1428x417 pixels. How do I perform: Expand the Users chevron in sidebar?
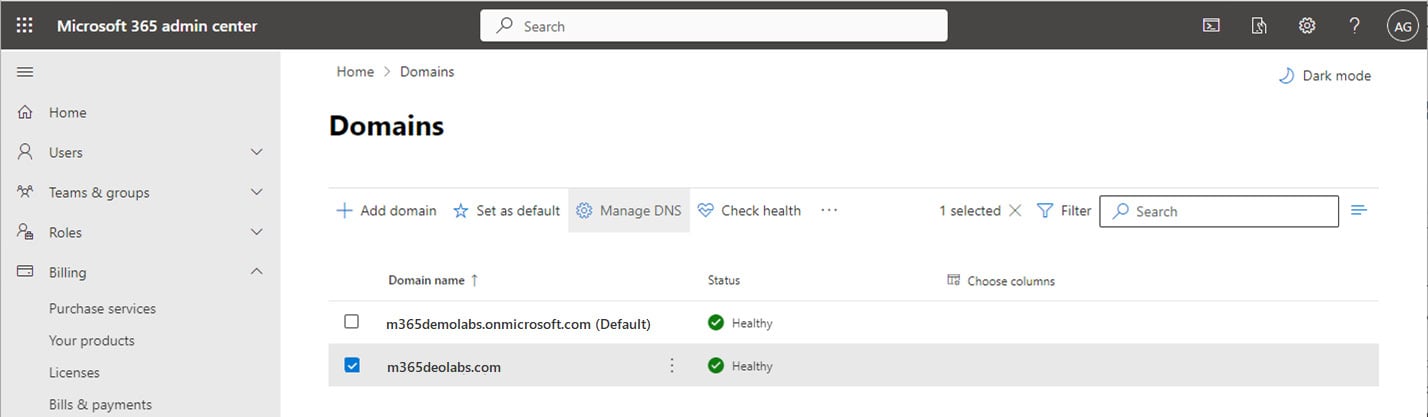257,152
